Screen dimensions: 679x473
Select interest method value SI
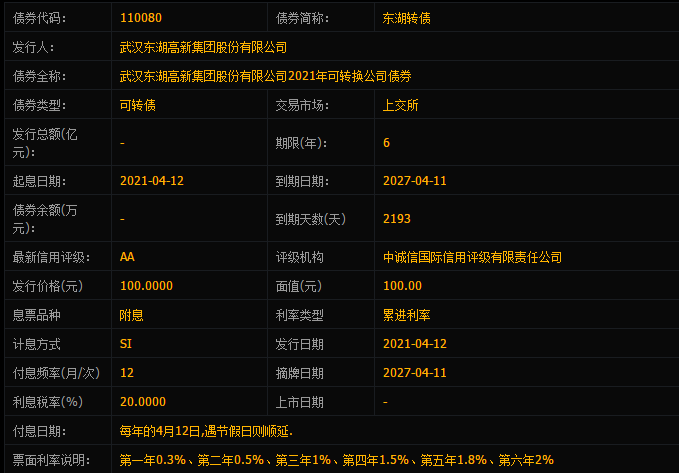click(126, 344)
